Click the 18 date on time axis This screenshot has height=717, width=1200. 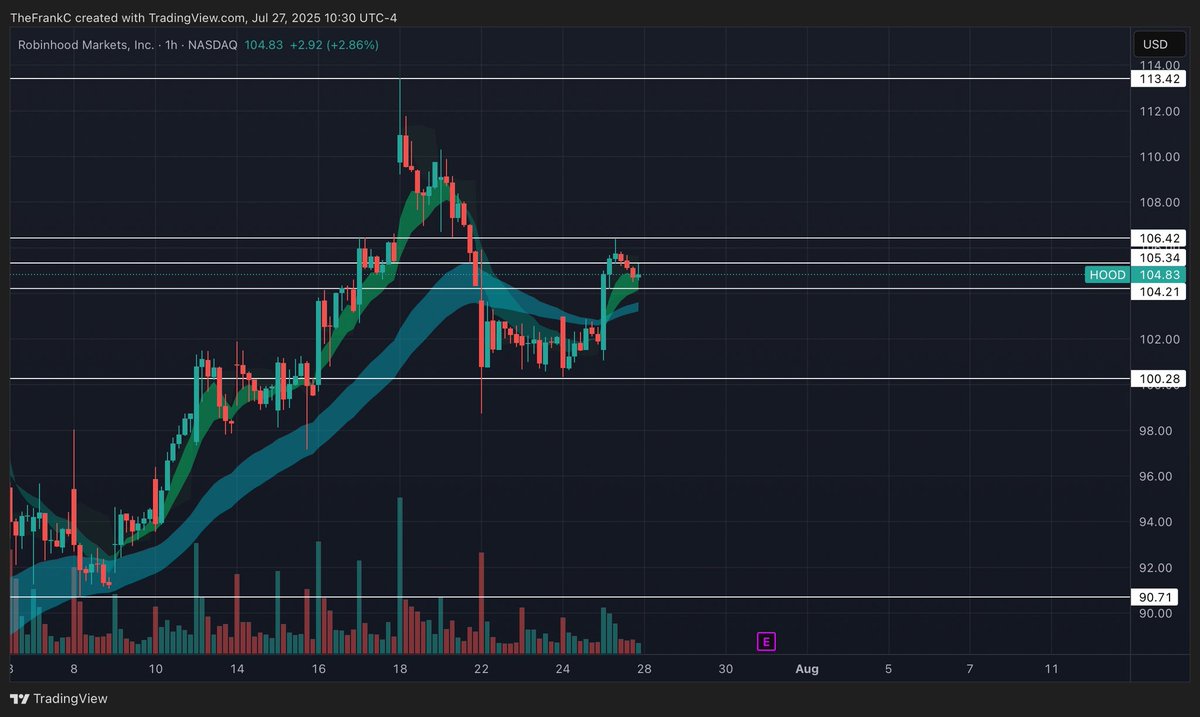(400, 668)
